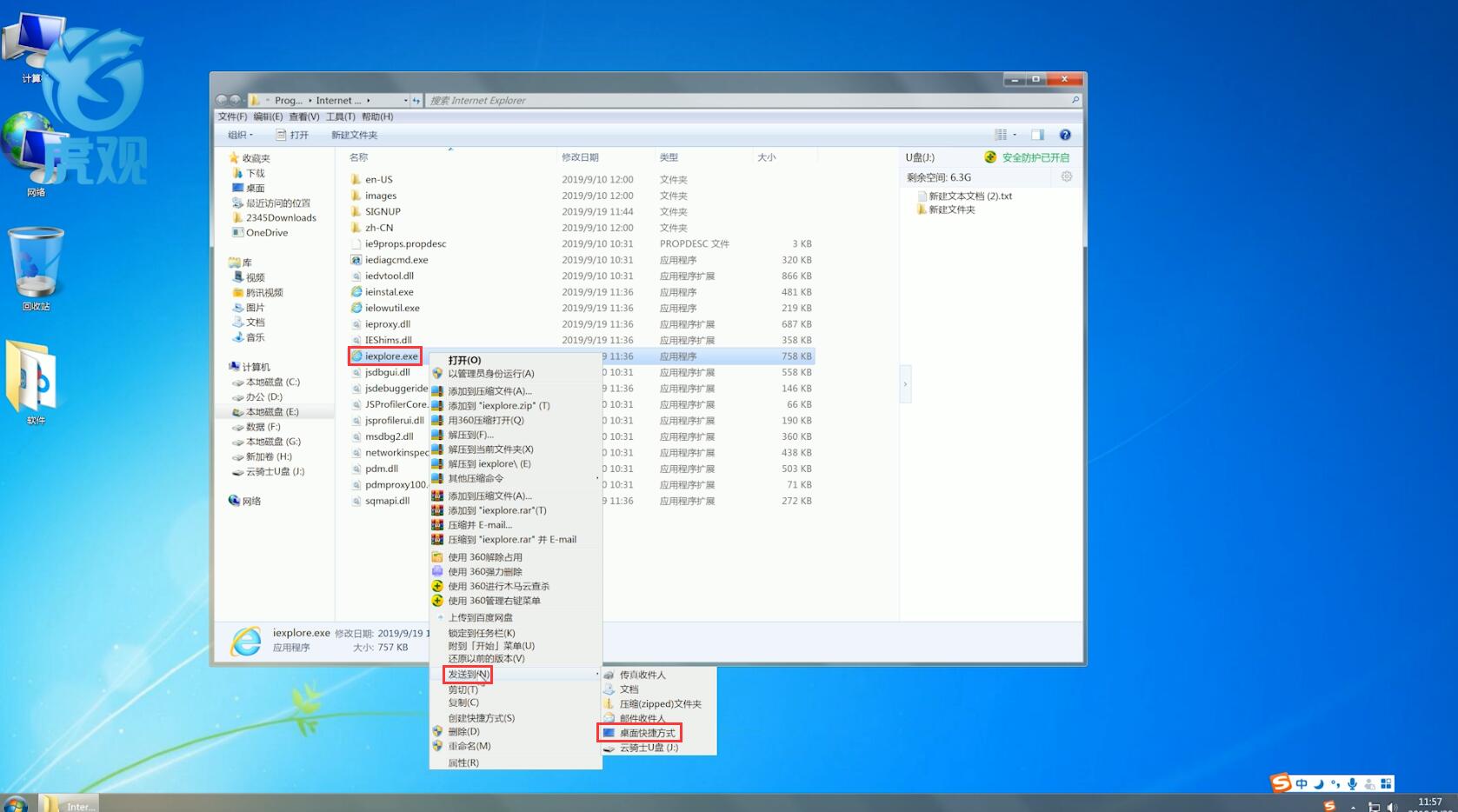Open the 文件(F) menu
This screenshot has height=812, width=1458.
(x=232, y=116)
